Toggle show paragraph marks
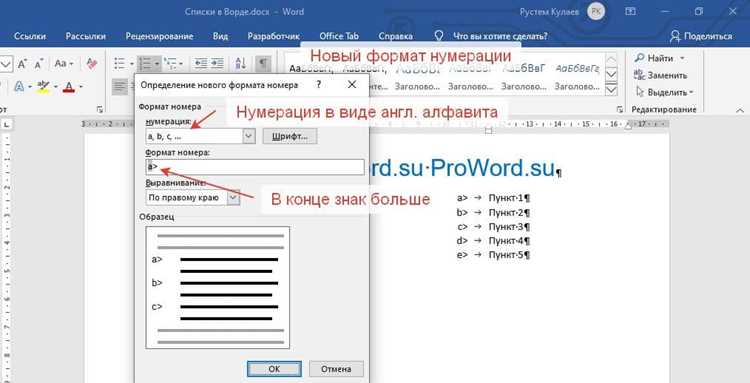Image resolution: width=750 pixels, height=383 pixels. point(263,63)
